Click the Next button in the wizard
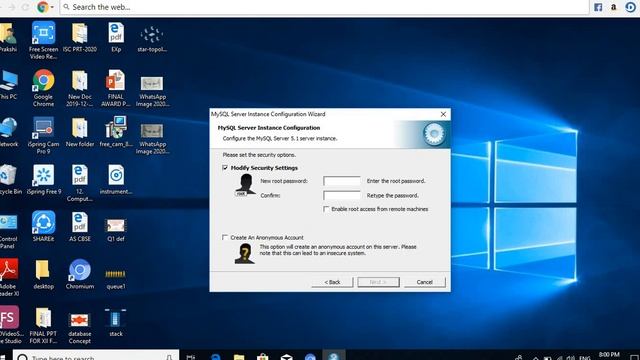This screenshot has height=360, width=640. [378, 282]
